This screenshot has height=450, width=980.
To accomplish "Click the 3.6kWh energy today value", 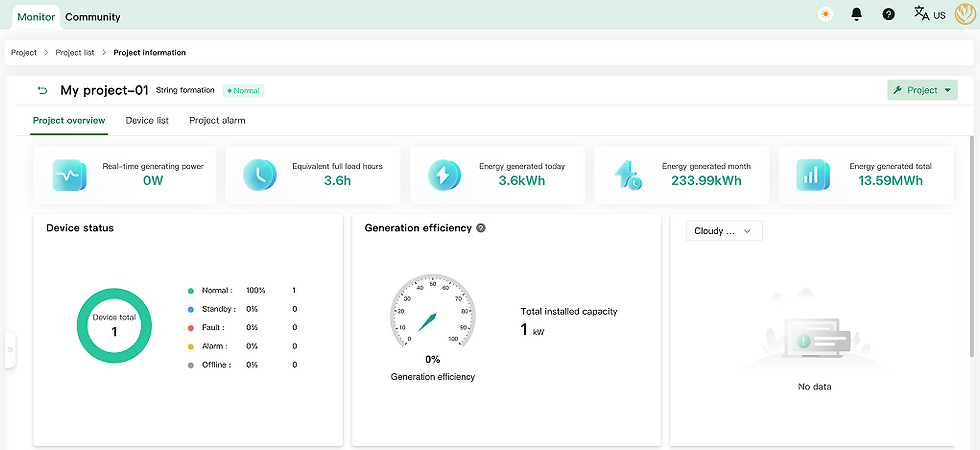I will click(522, 181).
